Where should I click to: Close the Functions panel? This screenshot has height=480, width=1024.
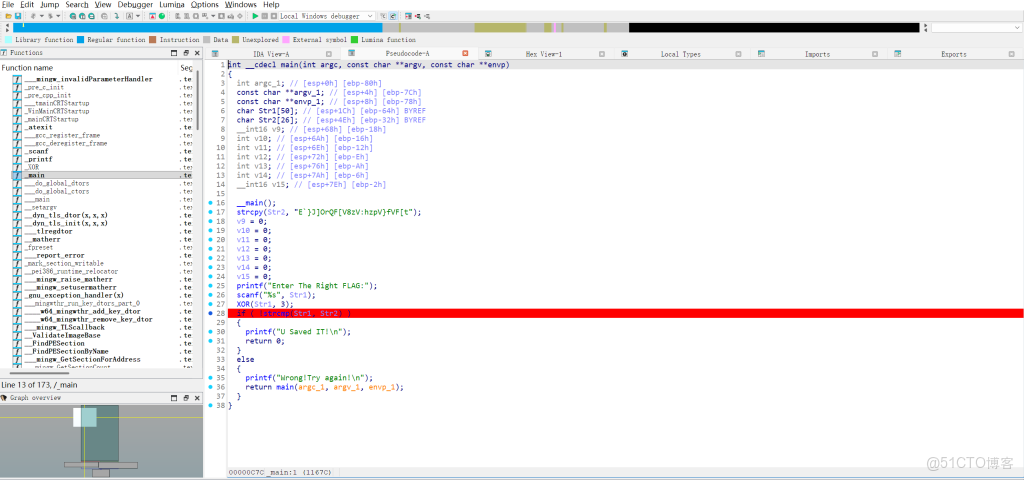(197, 53)
